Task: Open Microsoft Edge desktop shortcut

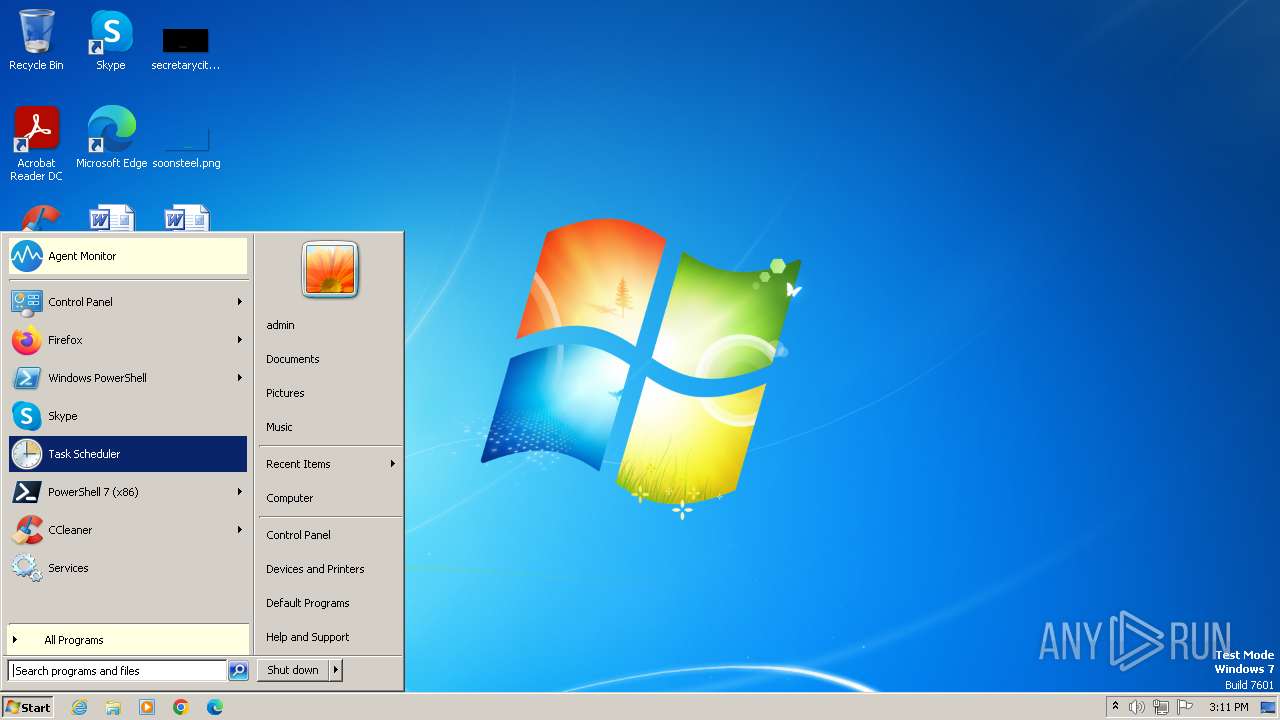Action: pyautogui.click(x=111, y=138)
